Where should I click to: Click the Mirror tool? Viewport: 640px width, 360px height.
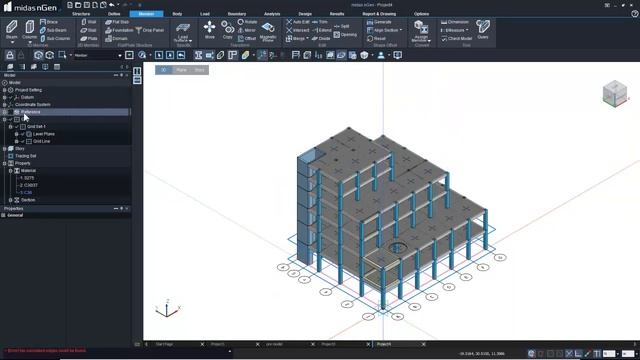click(x=247, y=30)
